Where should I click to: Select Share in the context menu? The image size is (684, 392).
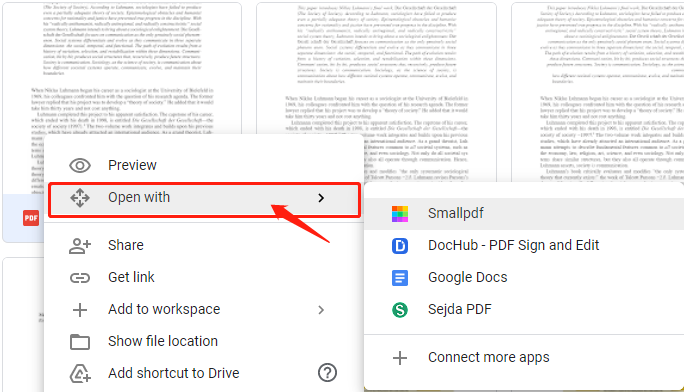203,245
